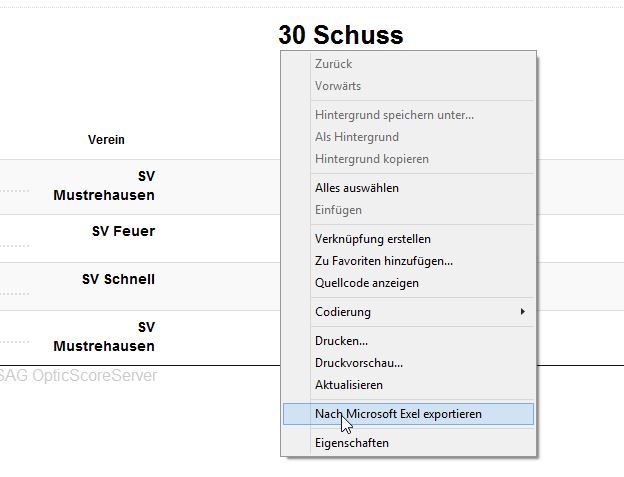Show page source via Quellcode anzeigen
Image resolution: width=624 pixels, height=477 pixels.
tap(366, 283)
